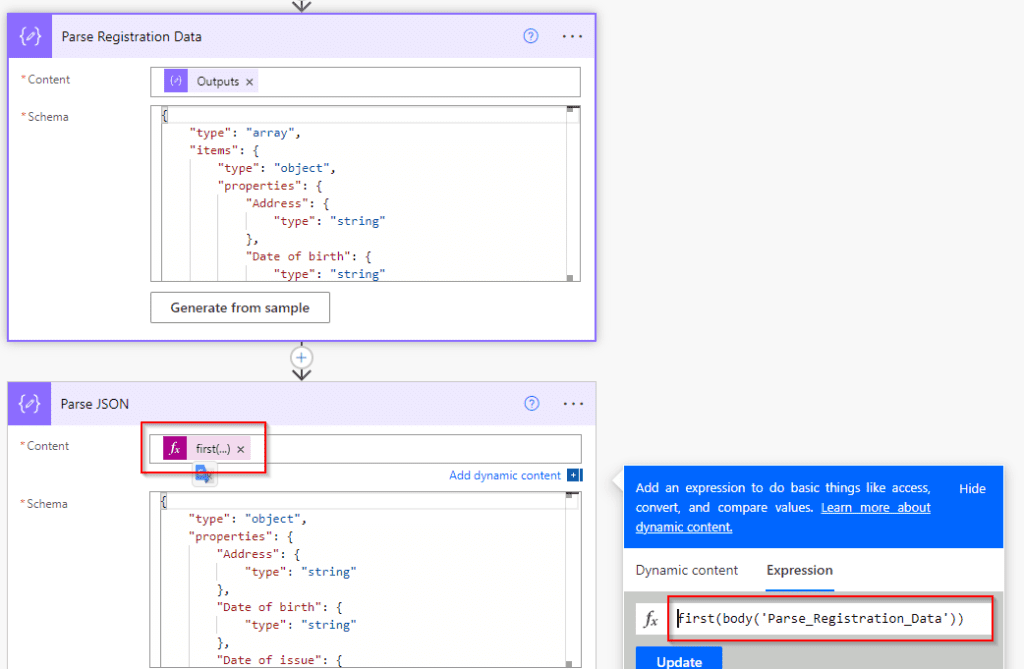Image resolution: width=1024 pixels, height=669 pixels.
Task: Click the Parse Registration Data action icon
Action: pos(29,35)
